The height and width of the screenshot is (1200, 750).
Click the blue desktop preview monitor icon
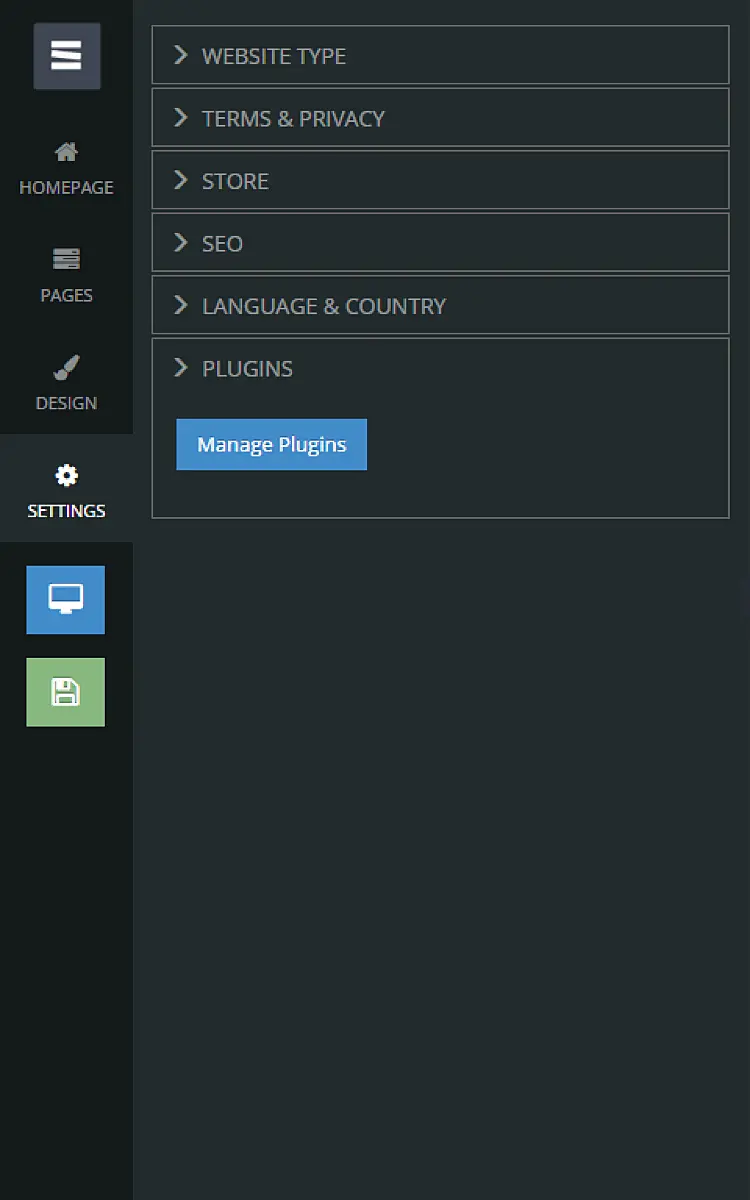(66, 600)
